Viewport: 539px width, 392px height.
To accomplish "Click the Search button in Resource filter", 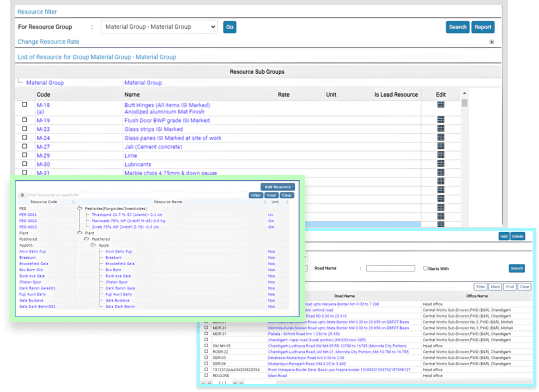I will pos(458,27).
